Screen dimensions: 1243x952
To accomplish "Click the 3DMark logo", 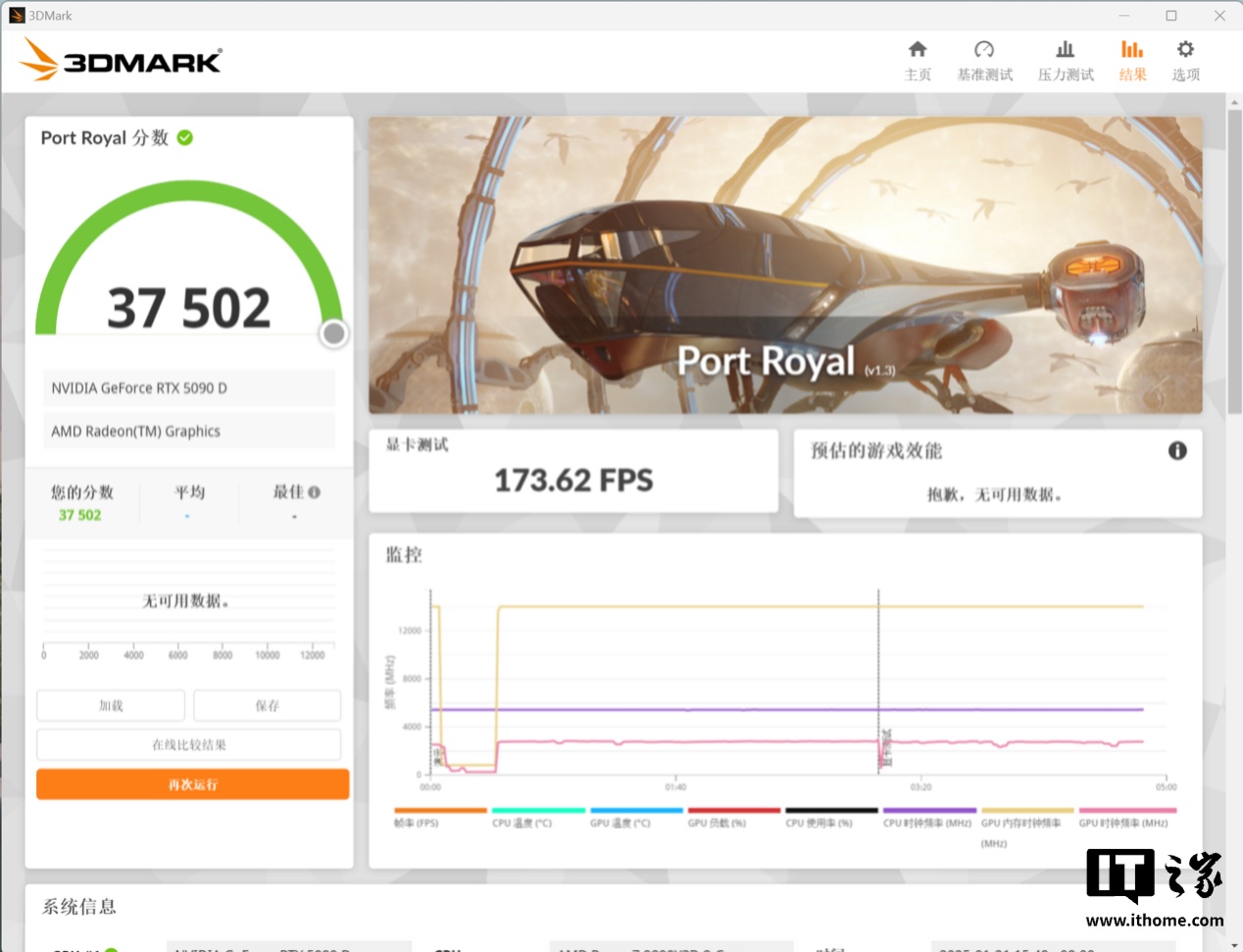I will (x=121, y=61).
